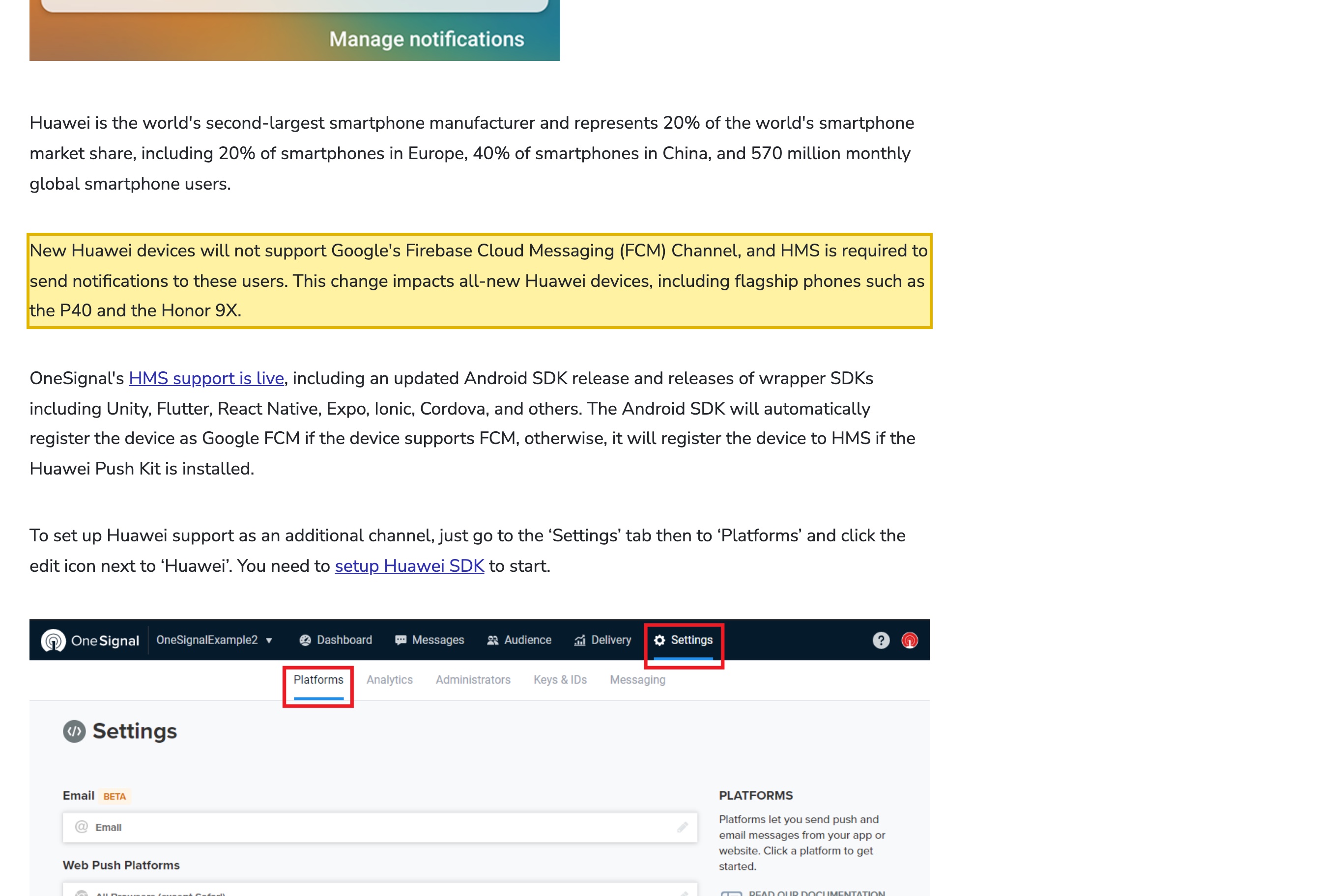Click the BETA badge next to Email
Screen dimensions: 1317x896
[115, 796]
